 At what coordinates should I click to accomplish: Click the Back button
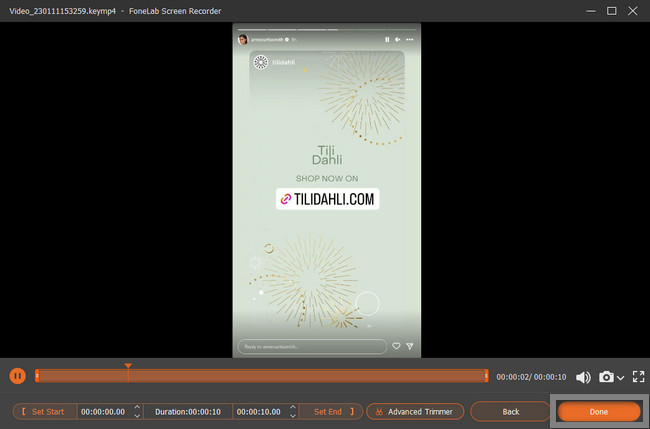[x=510, y=412]
